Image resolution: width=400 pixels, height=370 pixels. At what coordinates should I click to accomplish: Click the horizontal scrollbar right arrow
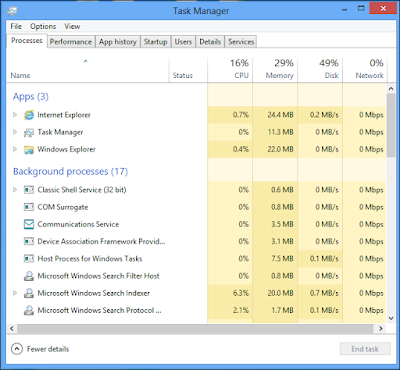tap(381, 328)
